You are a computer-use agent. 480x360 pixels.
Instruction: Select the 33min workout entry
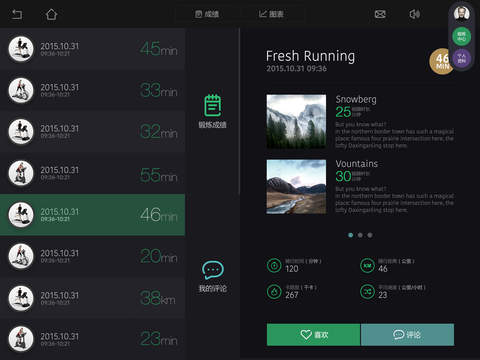92,90
